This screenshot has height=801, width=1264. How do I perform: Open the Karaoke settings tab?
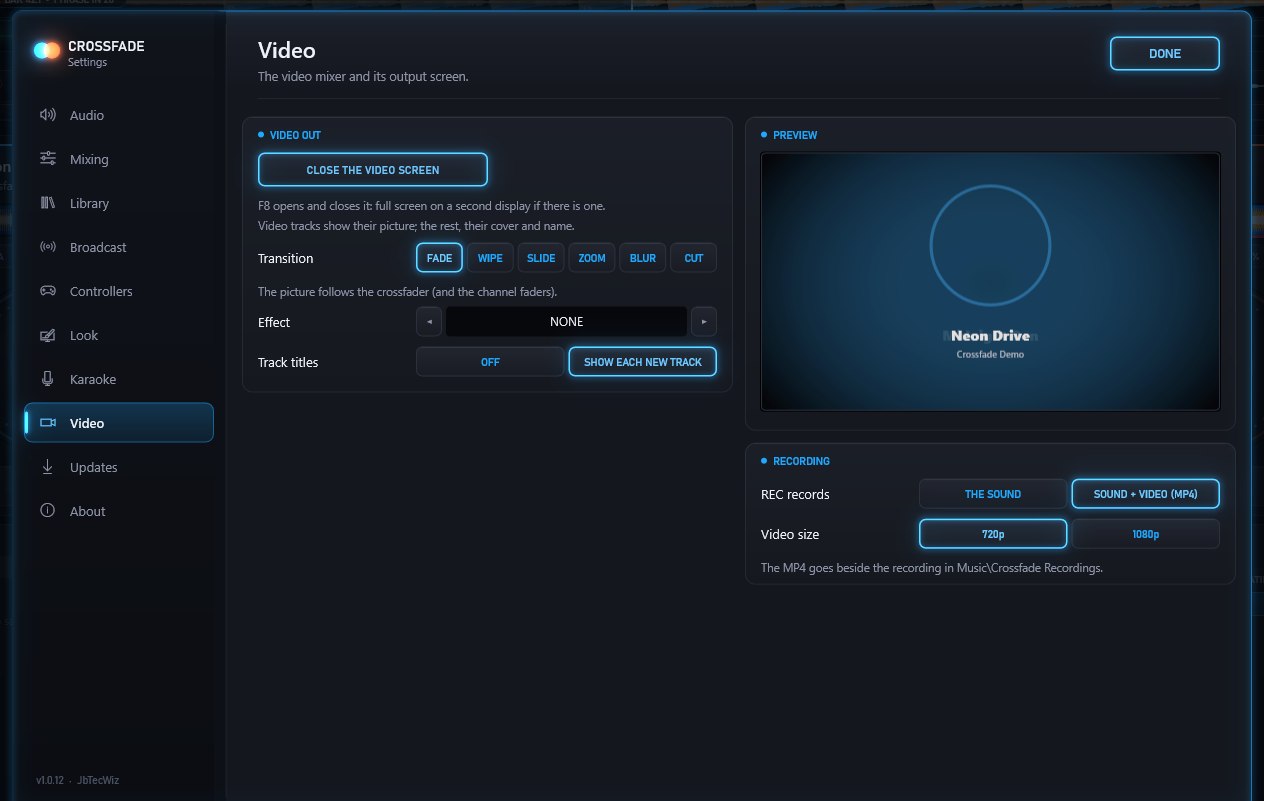pos(119,379)
